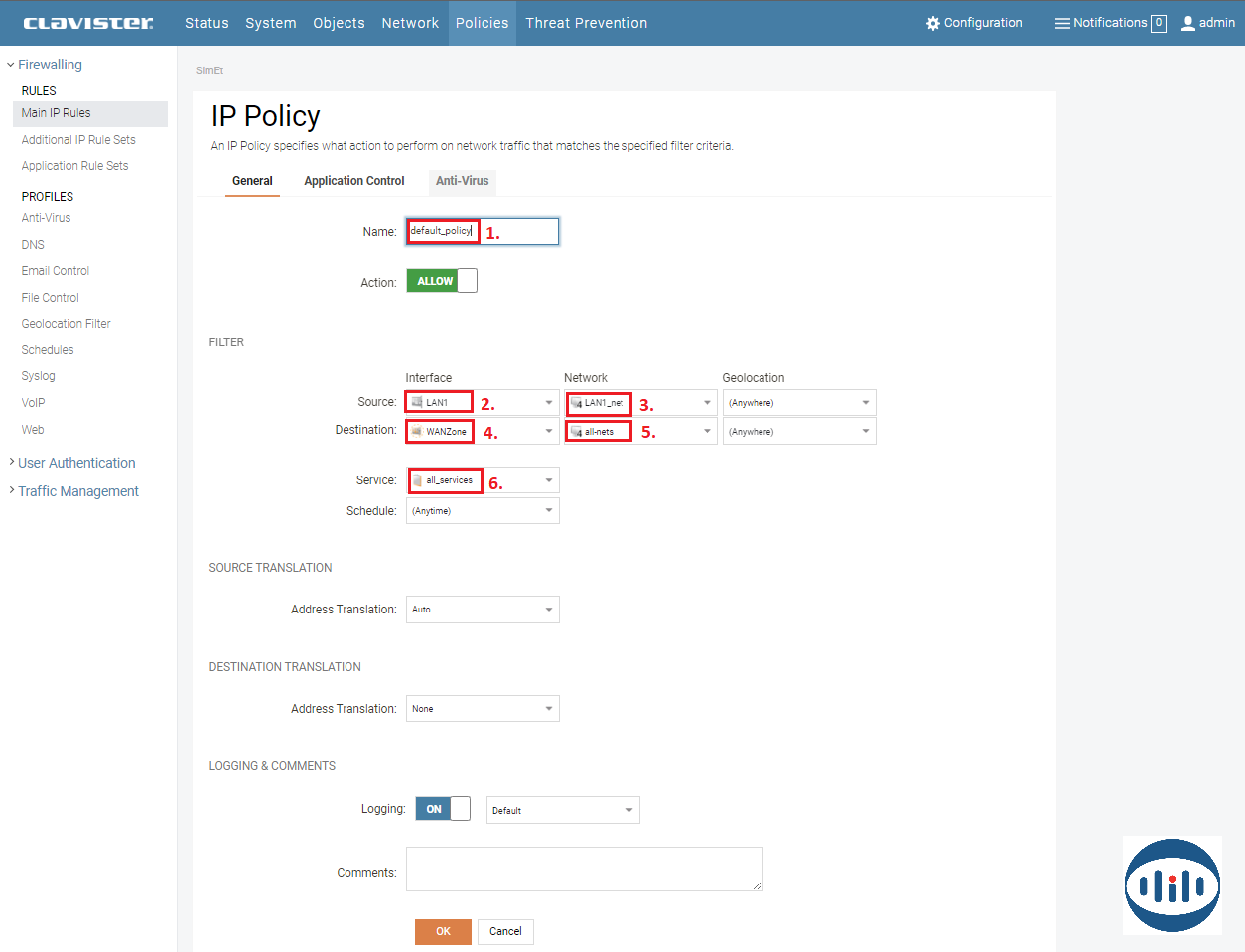Click the Clavister logo
Screen dimensions: 1245x952
[88, 23]
